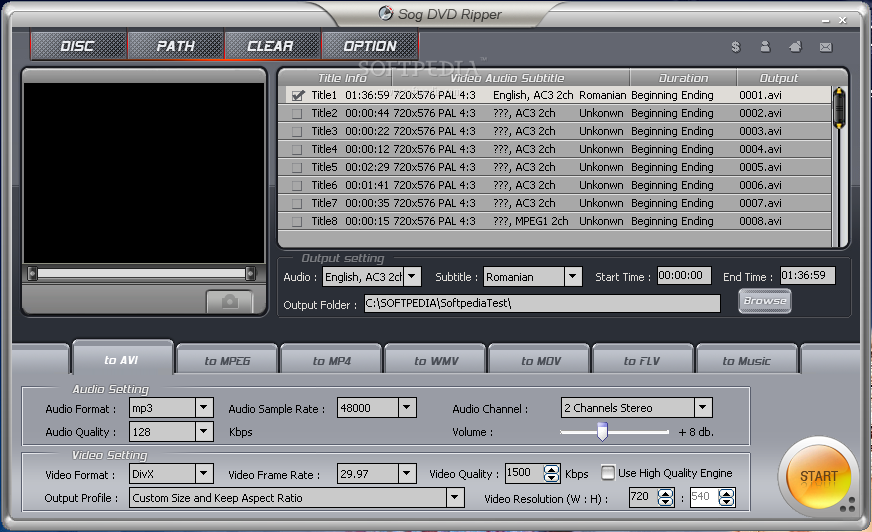Click the Duration column header
Screen dimensions: 872x532
point(683,78)
